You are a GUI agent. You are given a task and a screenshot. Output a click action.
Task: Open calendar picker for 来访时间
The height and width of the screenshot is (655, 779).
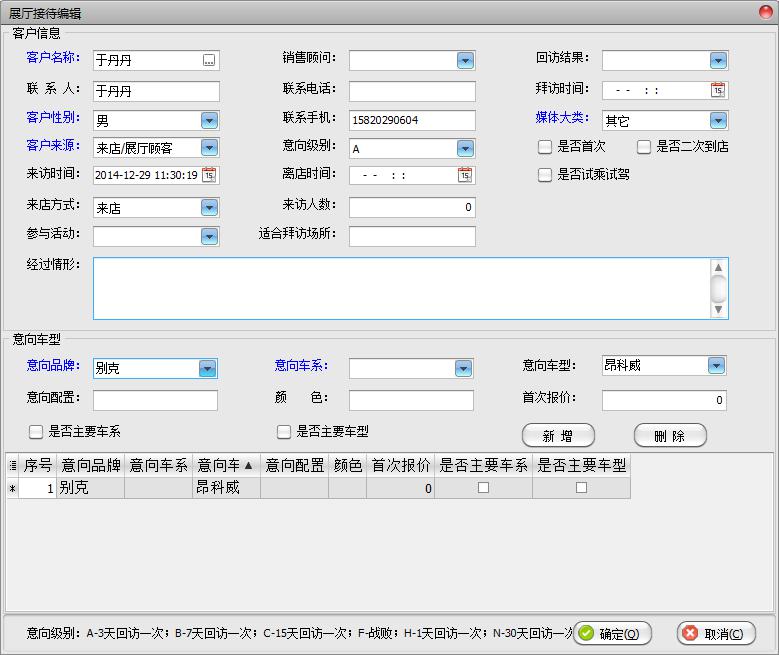click(x=208, y=175)
